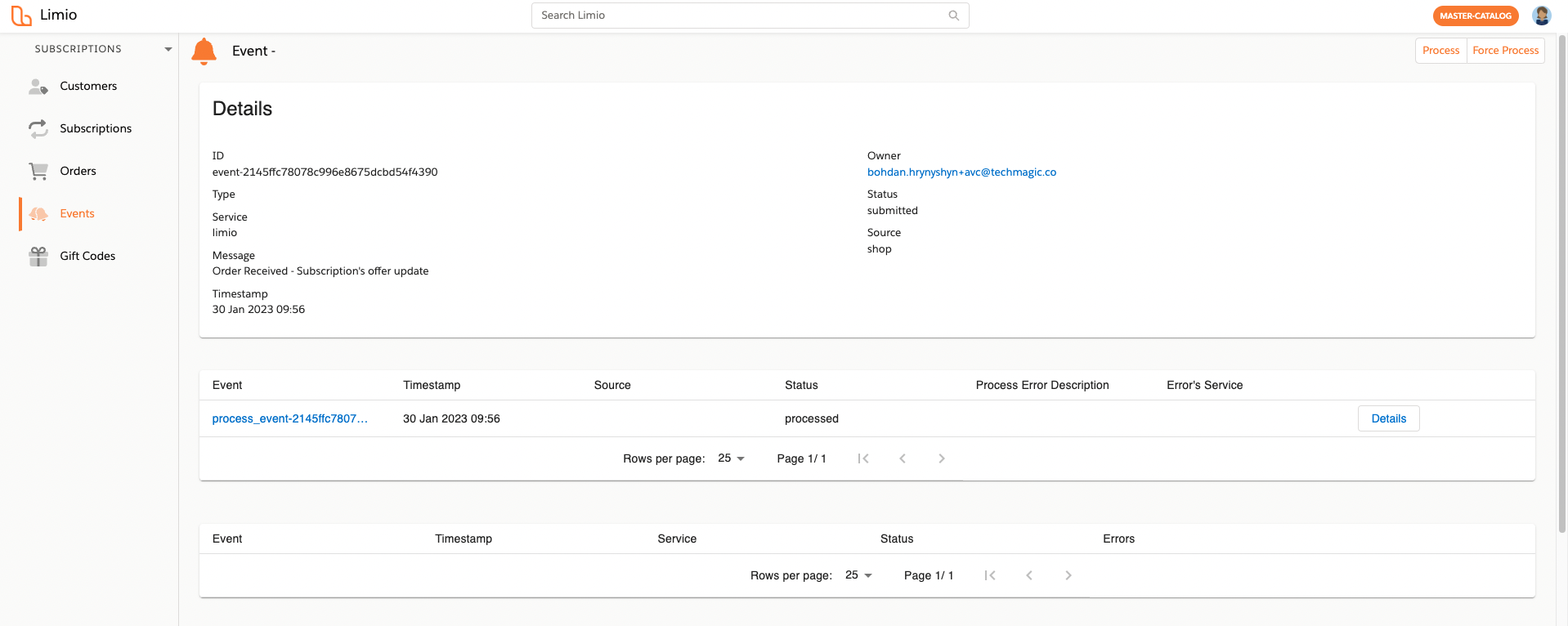Open Customers via its people icon
This screenshot has width=1568, height=626.
point(38,87)
